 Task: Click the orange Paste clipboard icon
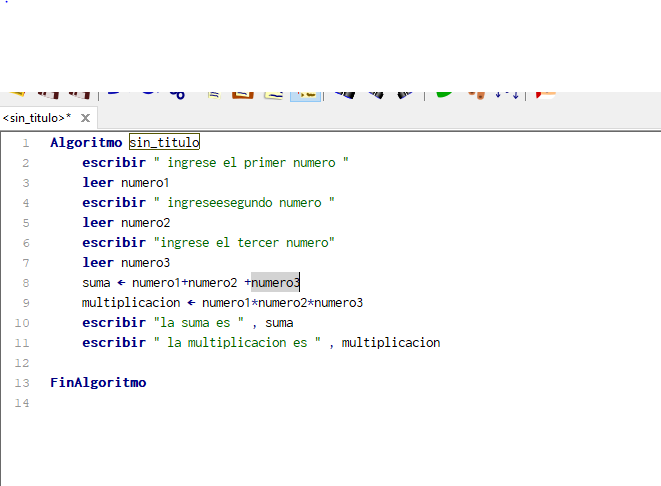[242, 94]
